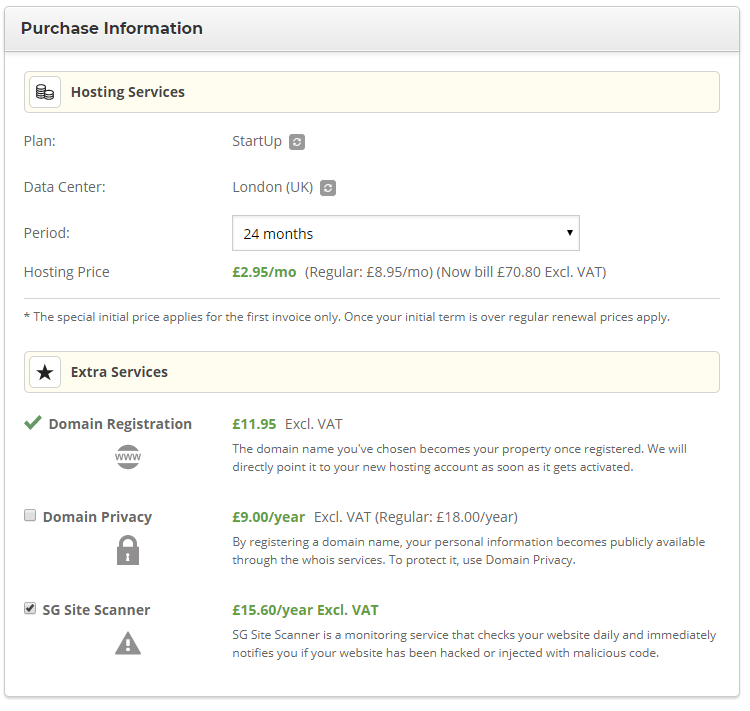
Task: Click the Period dropdown arrow
Action: coord(569,233)
